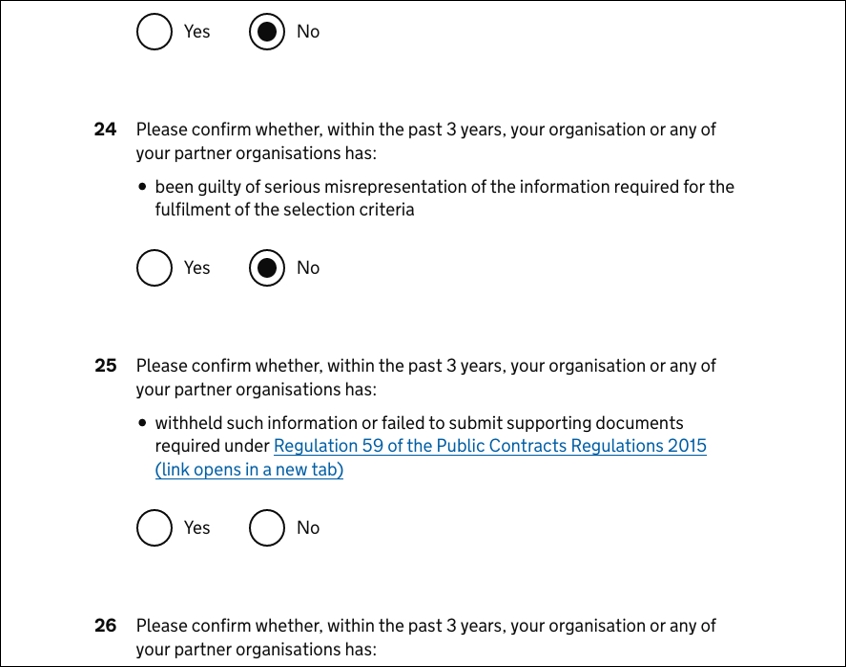Viewport: 846px width, 667px height.
Task: Click the question number 24 heading
Action: tap(105, 129)
